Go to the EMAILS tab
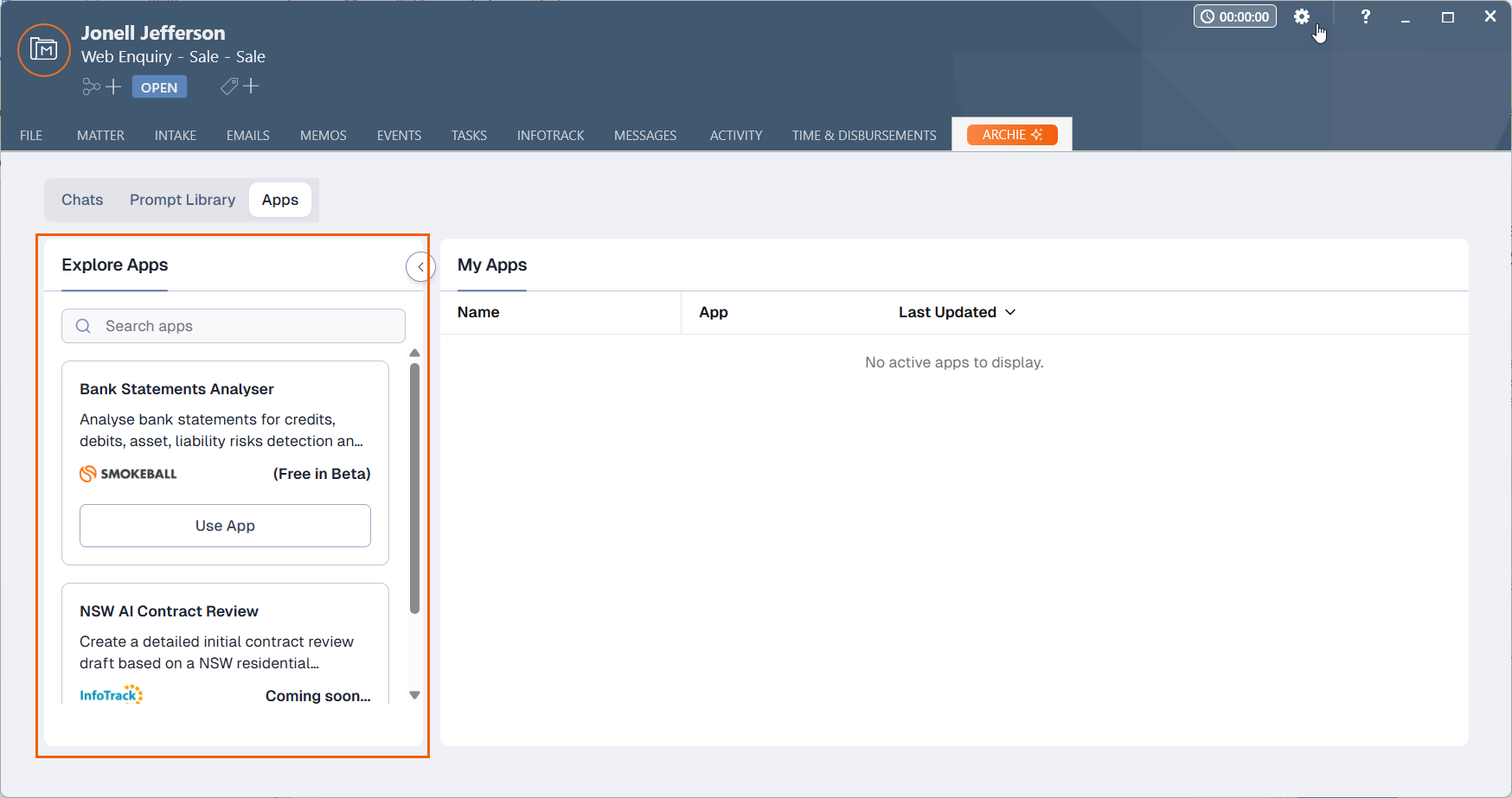Screen dimensions: 1512x798 tap(248, 136)
